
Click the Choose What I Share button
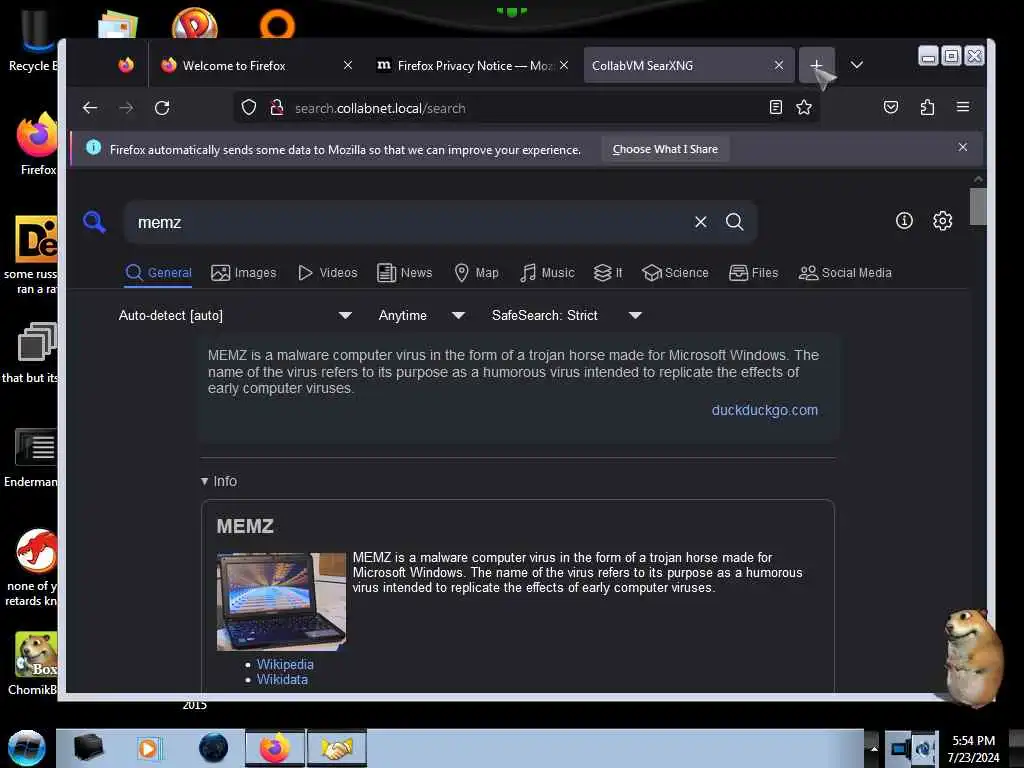pyautogui.click(x=665, y=149)
